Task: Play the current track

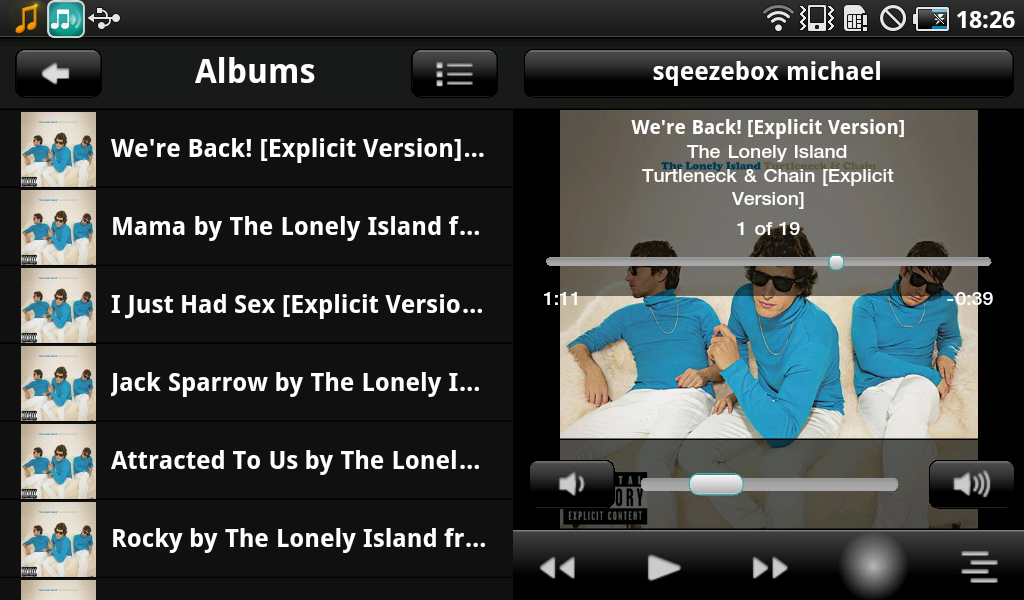Action: click(x=664, y=567)
